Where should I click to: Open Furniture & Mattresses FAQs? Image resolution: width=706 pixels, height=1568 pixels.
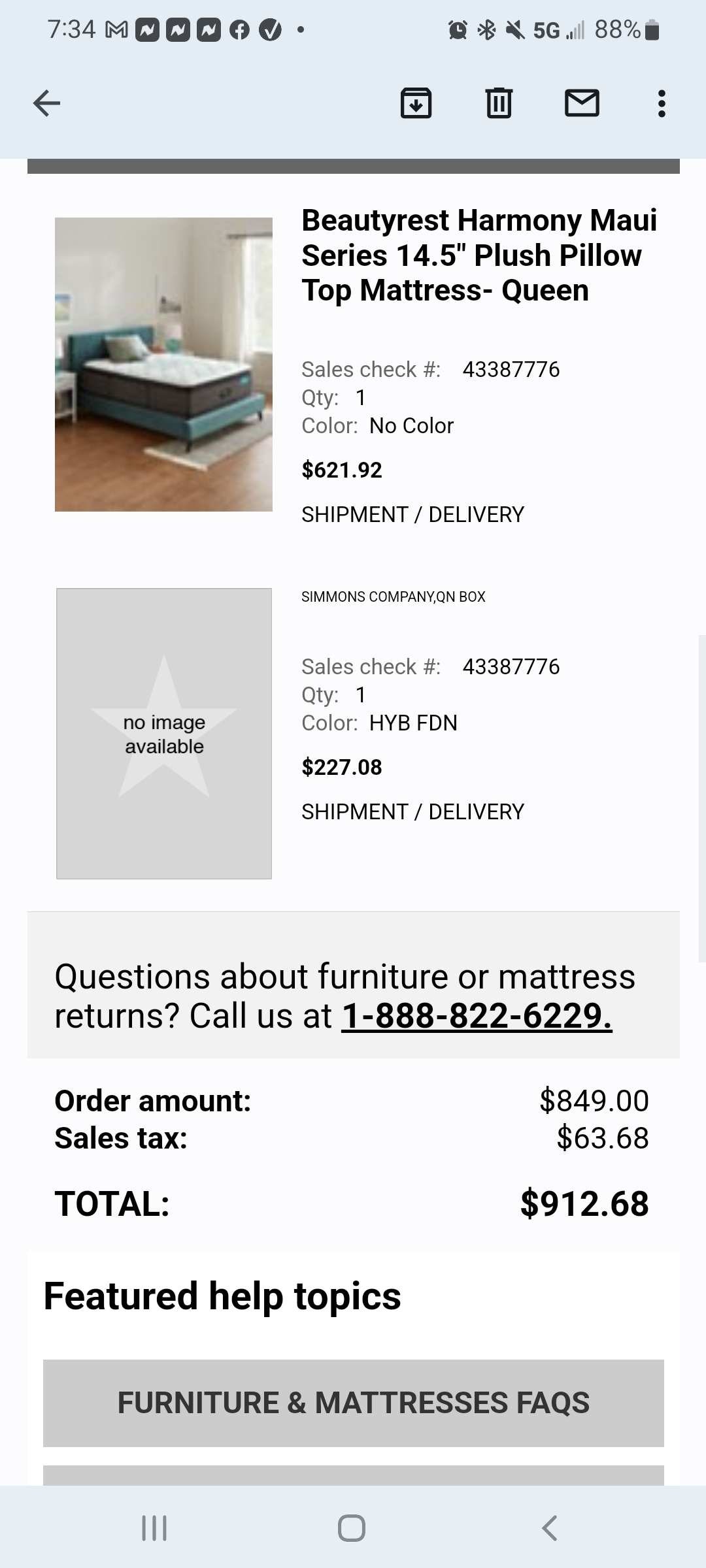(x=353, y=1403)
